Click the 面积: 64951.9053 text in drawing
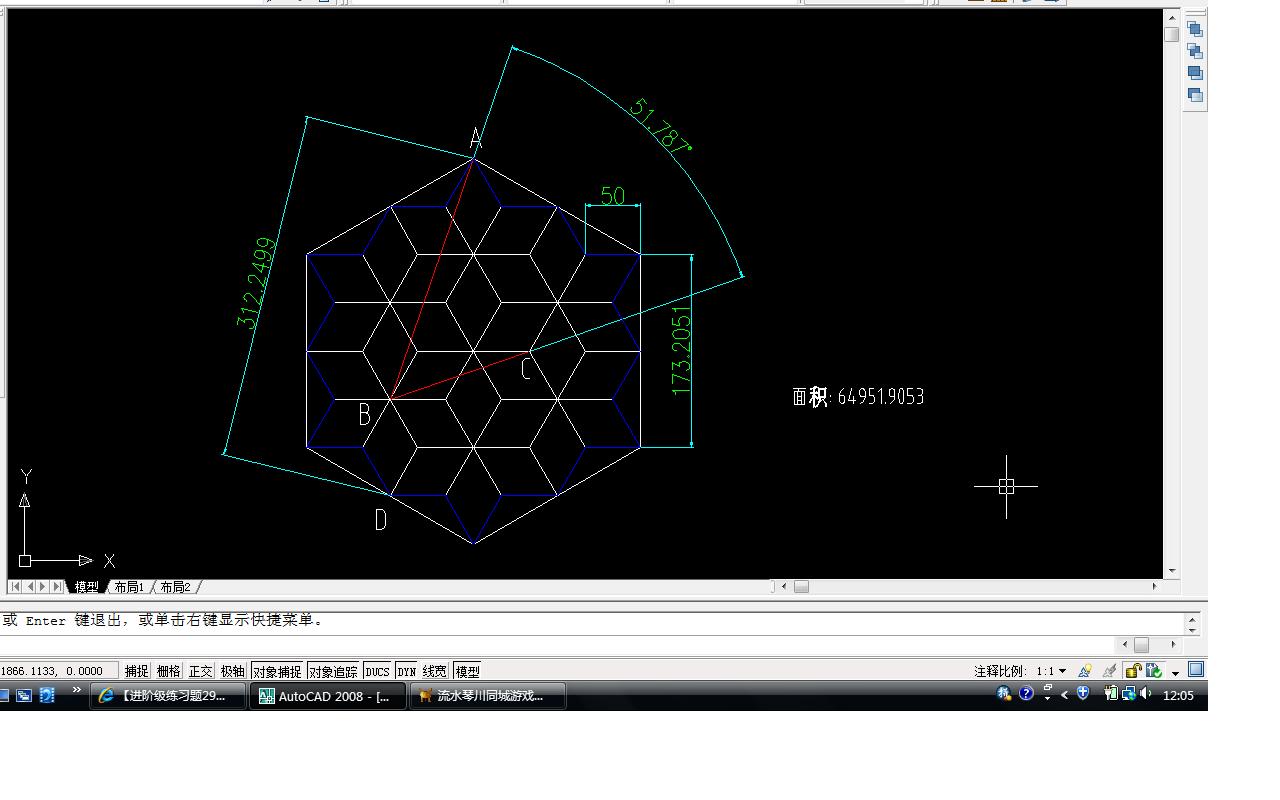Viewport: 1280px width, 800px height. pos(858,397)
